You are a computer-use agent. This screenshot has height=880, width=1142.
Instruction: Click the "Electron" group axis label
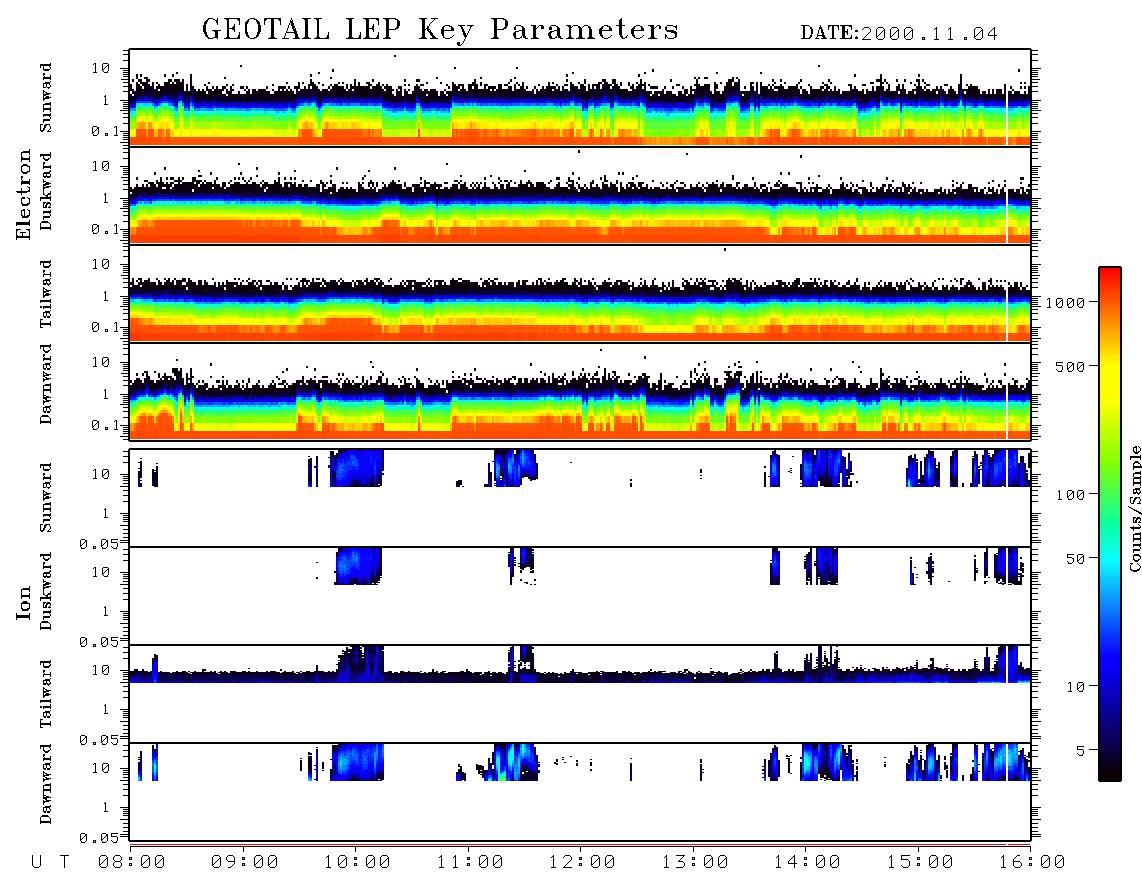point(24,194)
